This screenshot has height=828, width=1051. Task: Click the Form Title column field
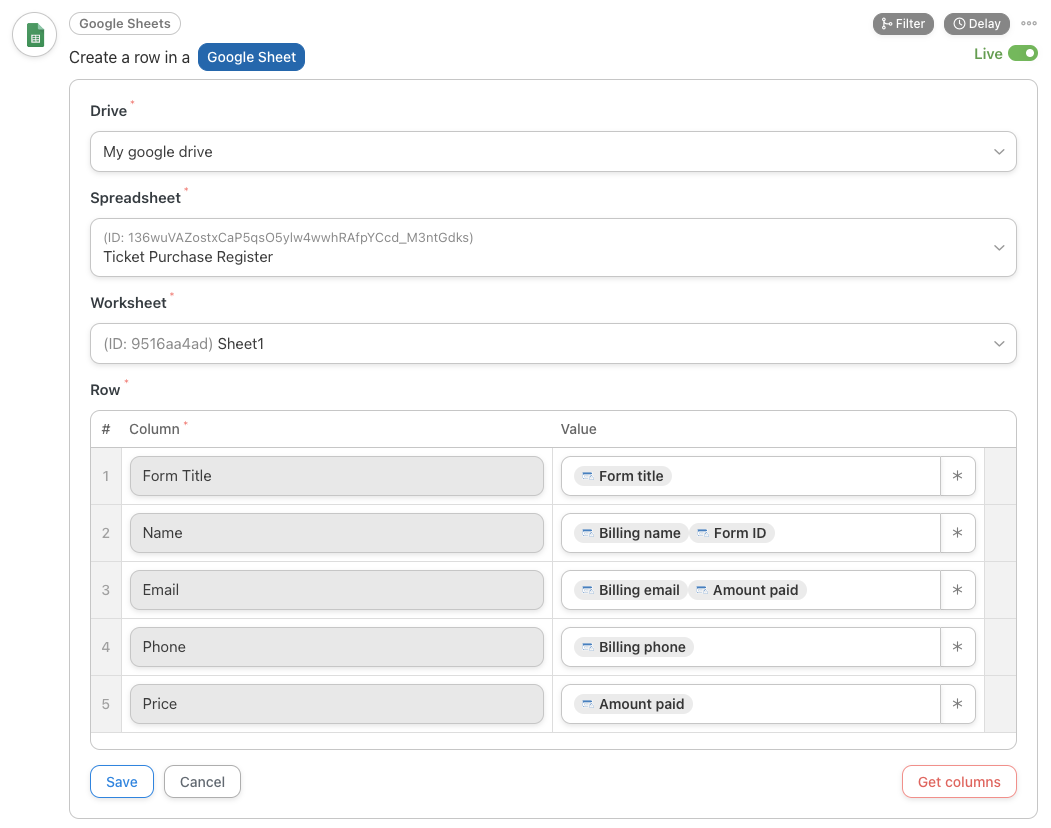(x=336, y=476)
